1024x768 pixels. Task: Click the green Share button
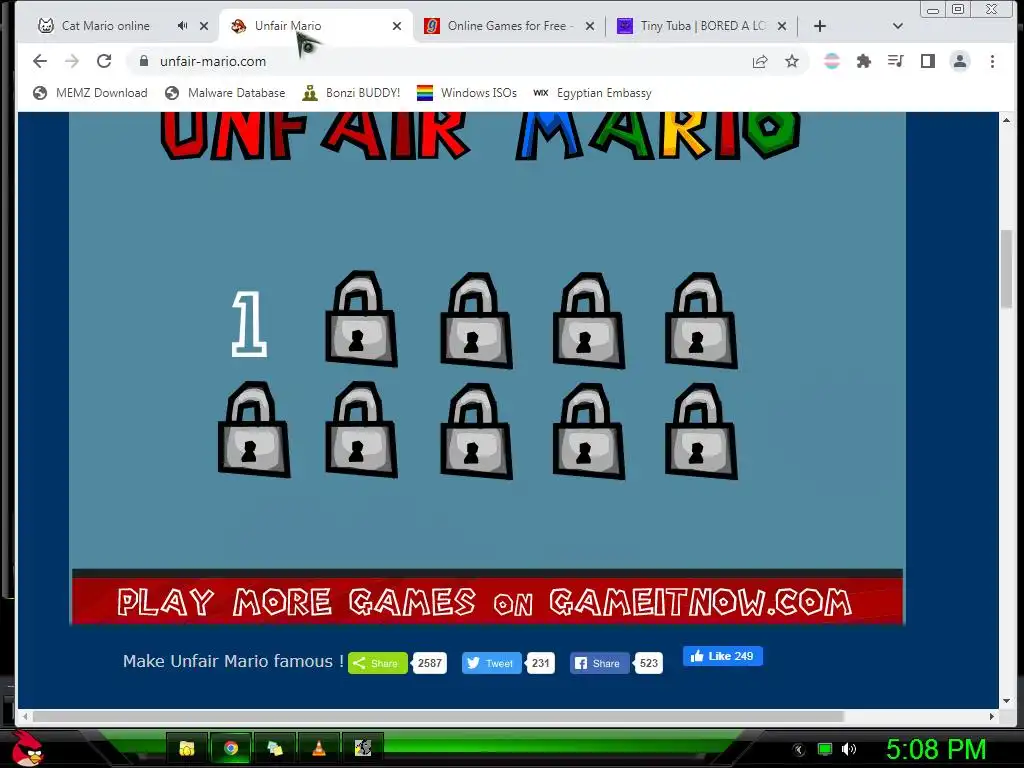pos(377,663)
